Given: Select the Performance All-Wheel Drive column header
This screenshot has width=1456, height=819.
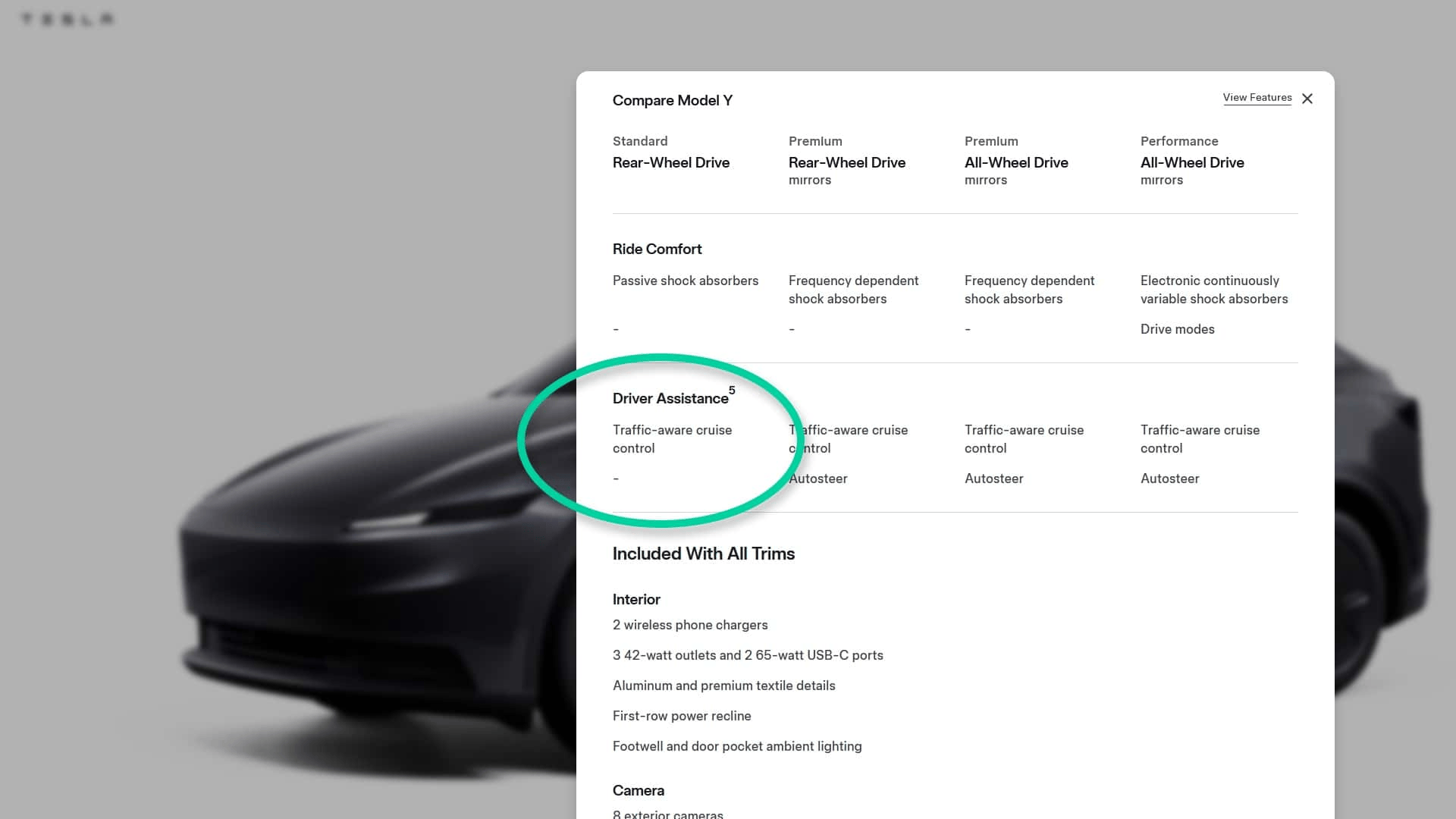Looking at the screenshot, I should point(1191,162).
